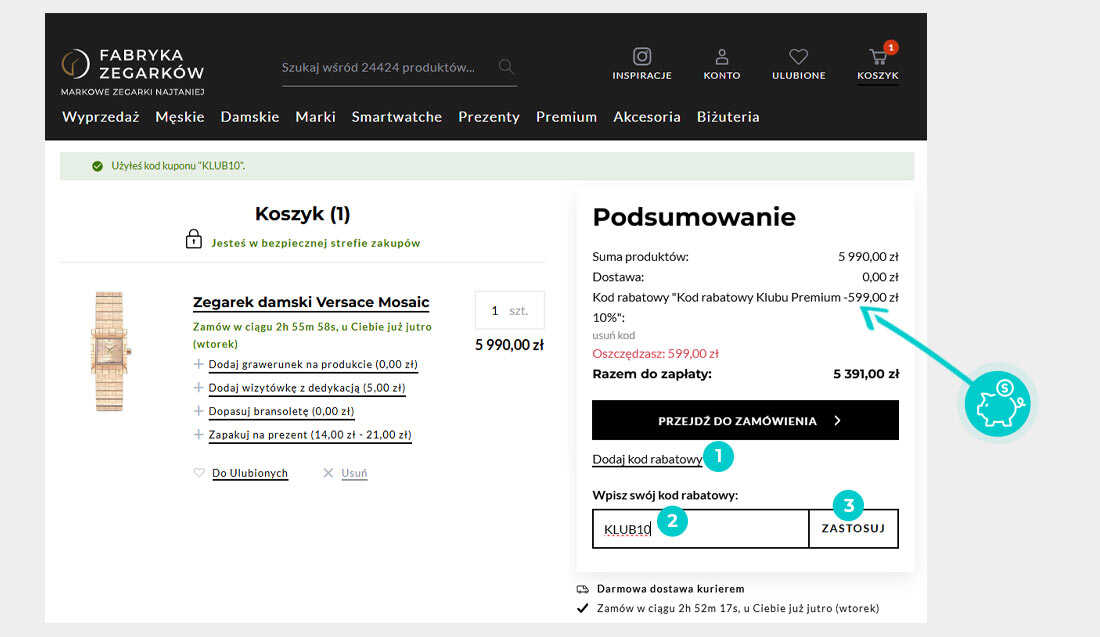The height and width of the screenshot is (637, 1100).
Task: Open Inspiracje Instagram icon
Action: (x=642, y=56)
